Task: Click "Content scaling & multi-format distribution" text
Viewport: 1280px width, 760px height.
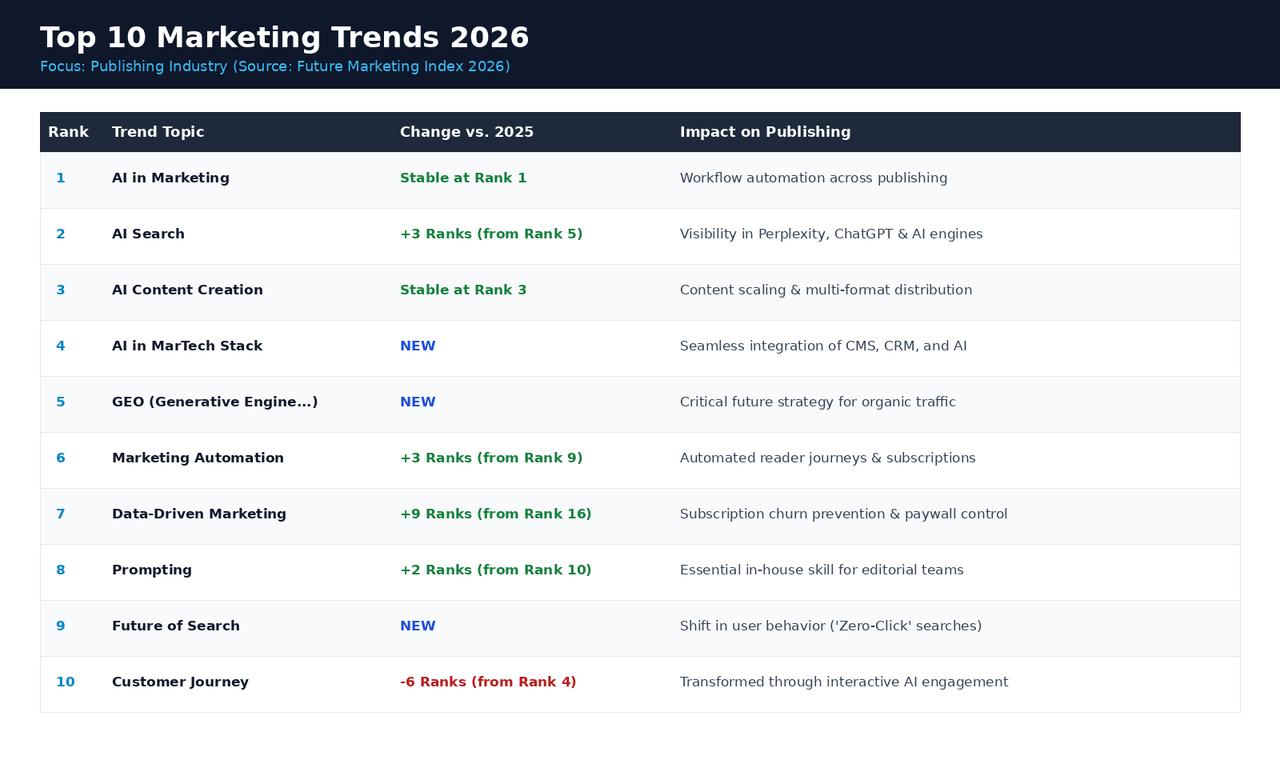Action: click(x=826, y=290)
